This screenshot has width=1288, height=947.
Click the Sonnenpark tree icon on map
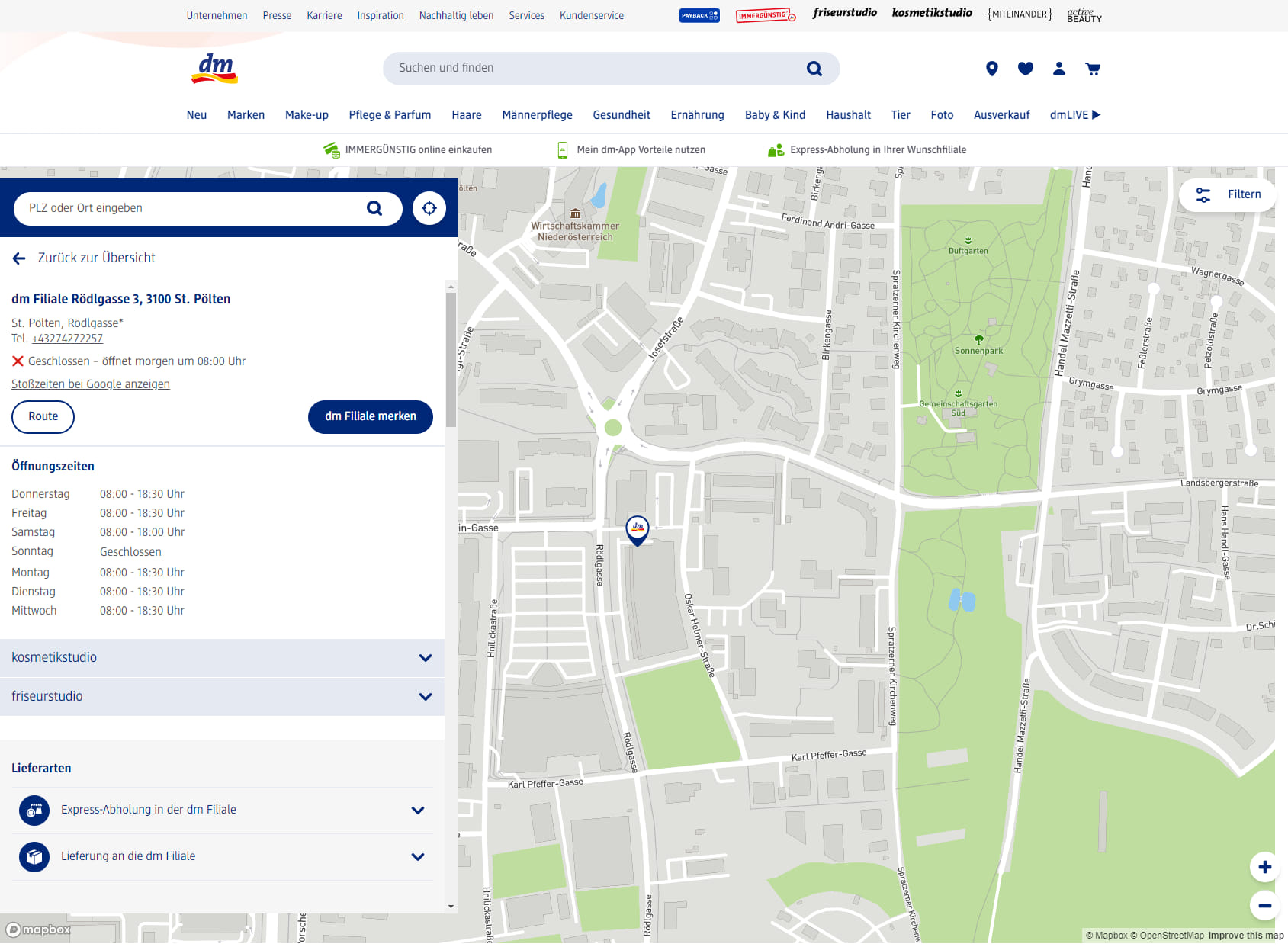click(979, 339)
